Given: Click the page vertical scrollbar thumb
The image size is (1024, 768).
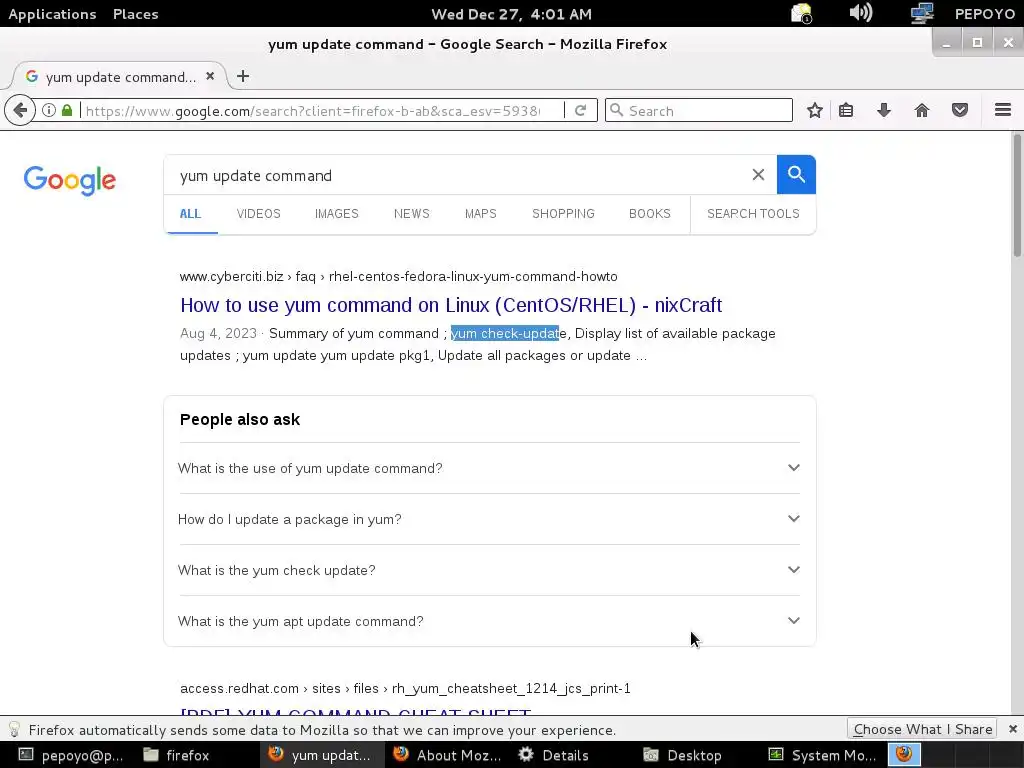Looking at the screenshot, I should tap(1017, 195).
